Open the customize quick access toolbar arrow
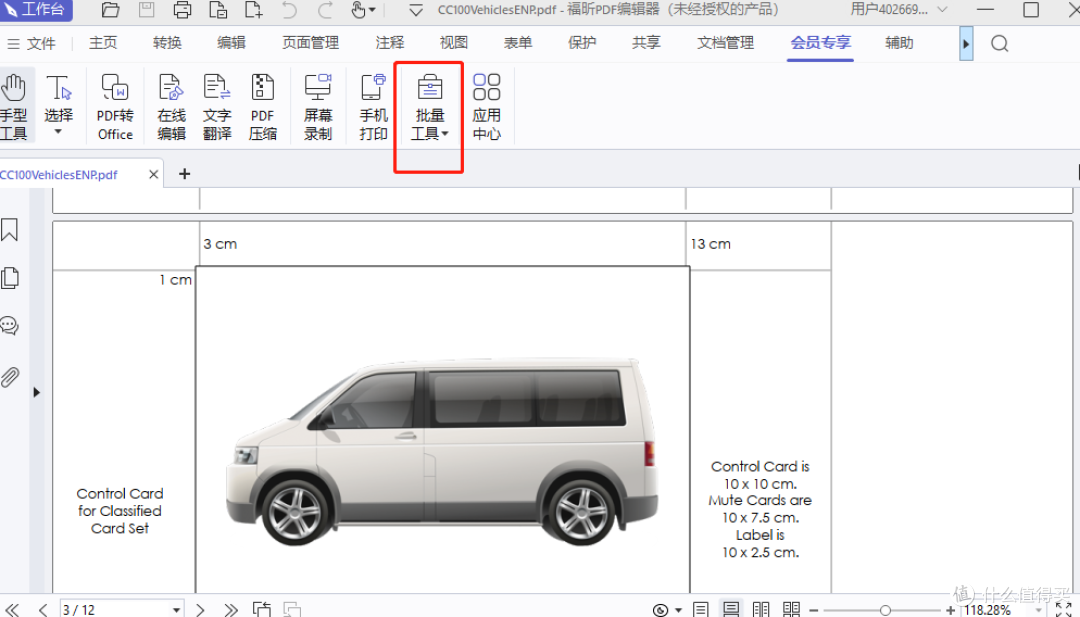 (416, 10)
